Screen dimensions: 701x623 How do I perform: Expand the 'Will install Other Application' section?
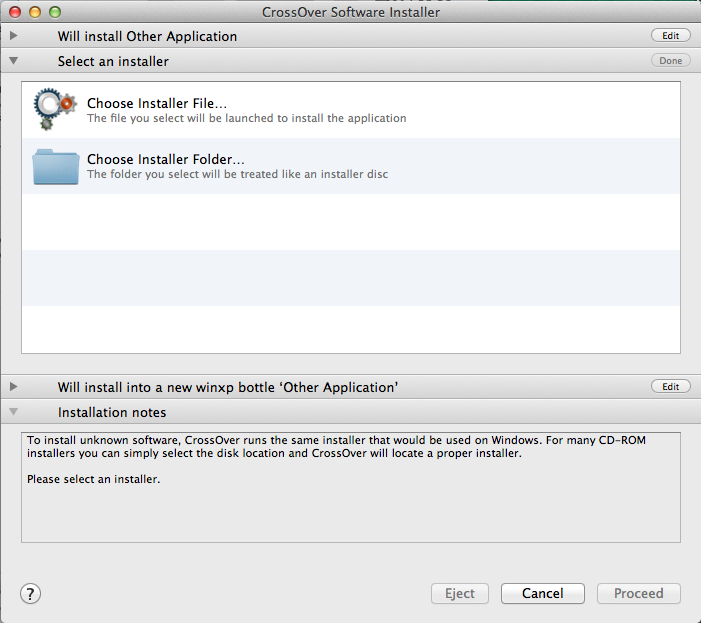pos(13,35)
